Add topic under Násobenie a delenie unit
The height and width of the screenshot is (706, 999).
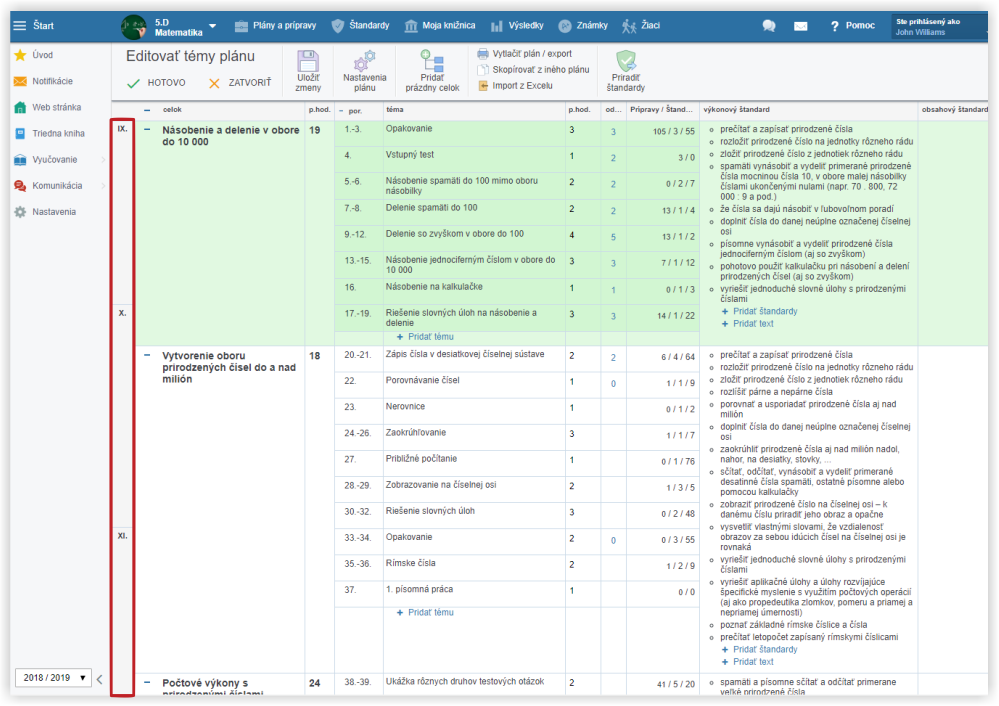425,336
